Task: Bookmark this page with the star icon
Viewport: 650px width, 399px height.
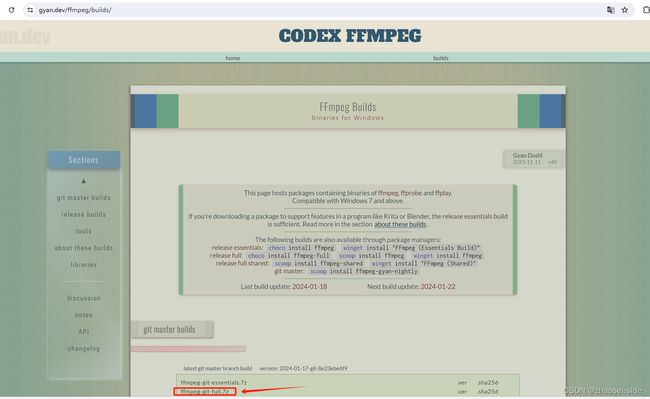Action: click(x=625, y=10)
